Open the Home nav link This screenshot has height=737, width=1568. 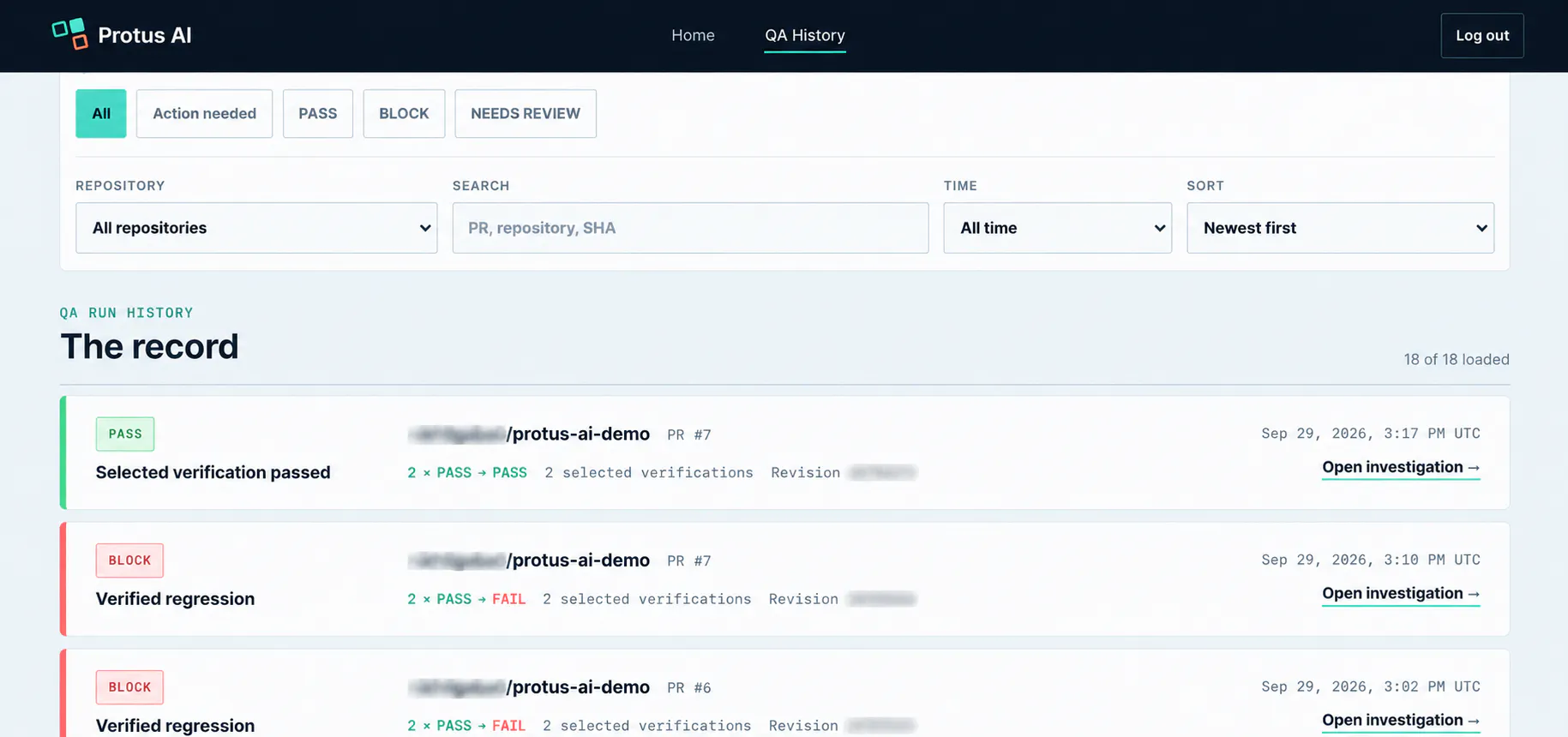(693, 35)
